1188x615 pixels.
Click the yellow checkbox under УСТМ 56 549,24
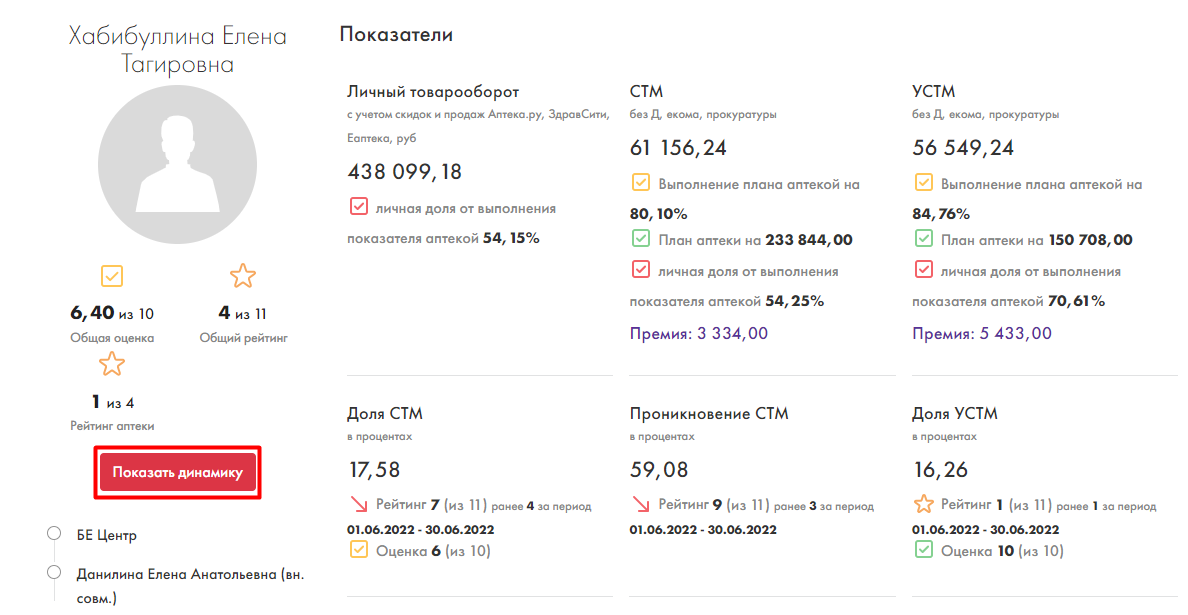[x=924, y=184]
